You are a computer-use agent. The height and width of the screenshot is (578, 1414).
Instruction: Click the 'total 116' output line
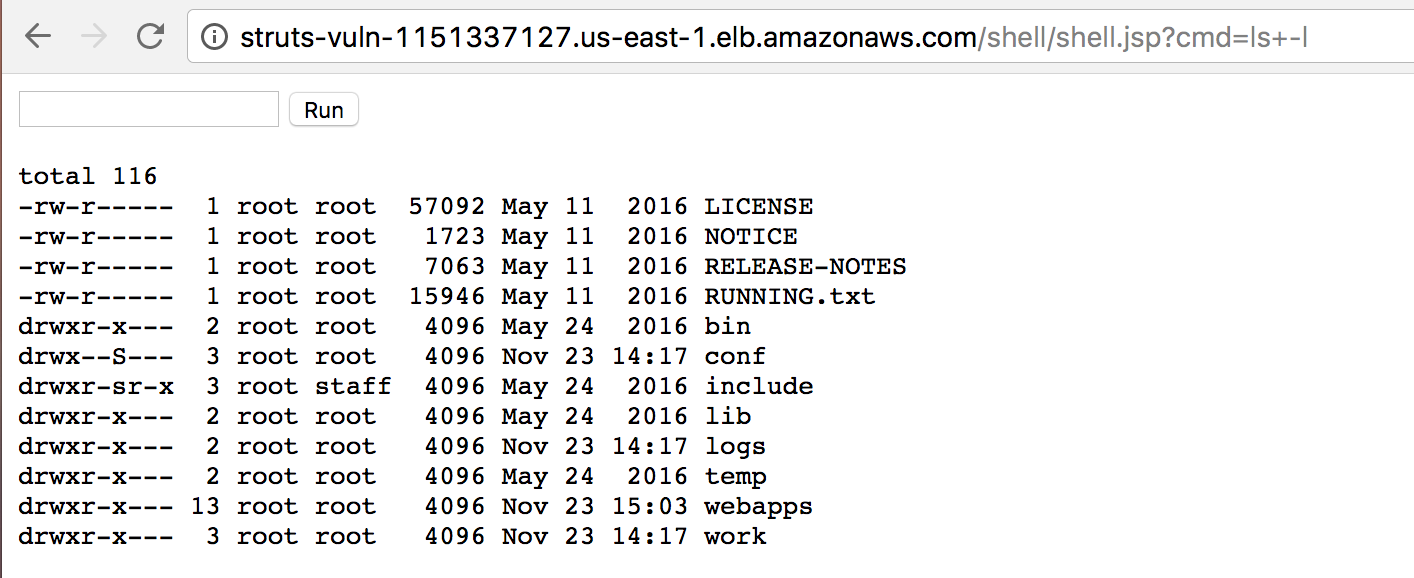tap(88, 177)
